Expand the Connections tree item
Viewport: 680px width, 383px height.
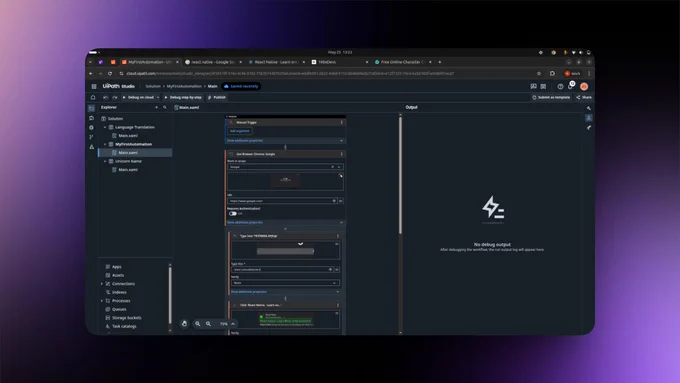point(102,284)
